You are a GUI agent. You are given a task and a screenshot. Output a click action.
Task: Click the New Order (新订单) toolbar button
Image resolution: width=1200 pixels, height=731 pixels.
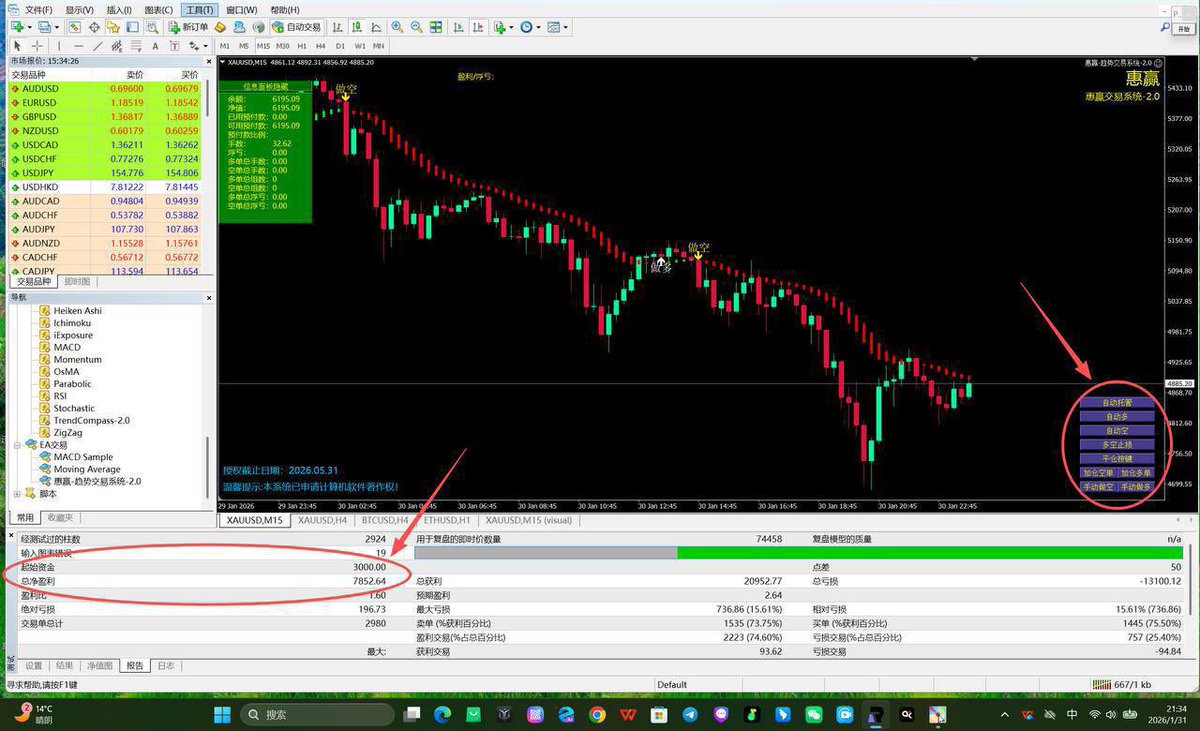click(x=189, y=27)
